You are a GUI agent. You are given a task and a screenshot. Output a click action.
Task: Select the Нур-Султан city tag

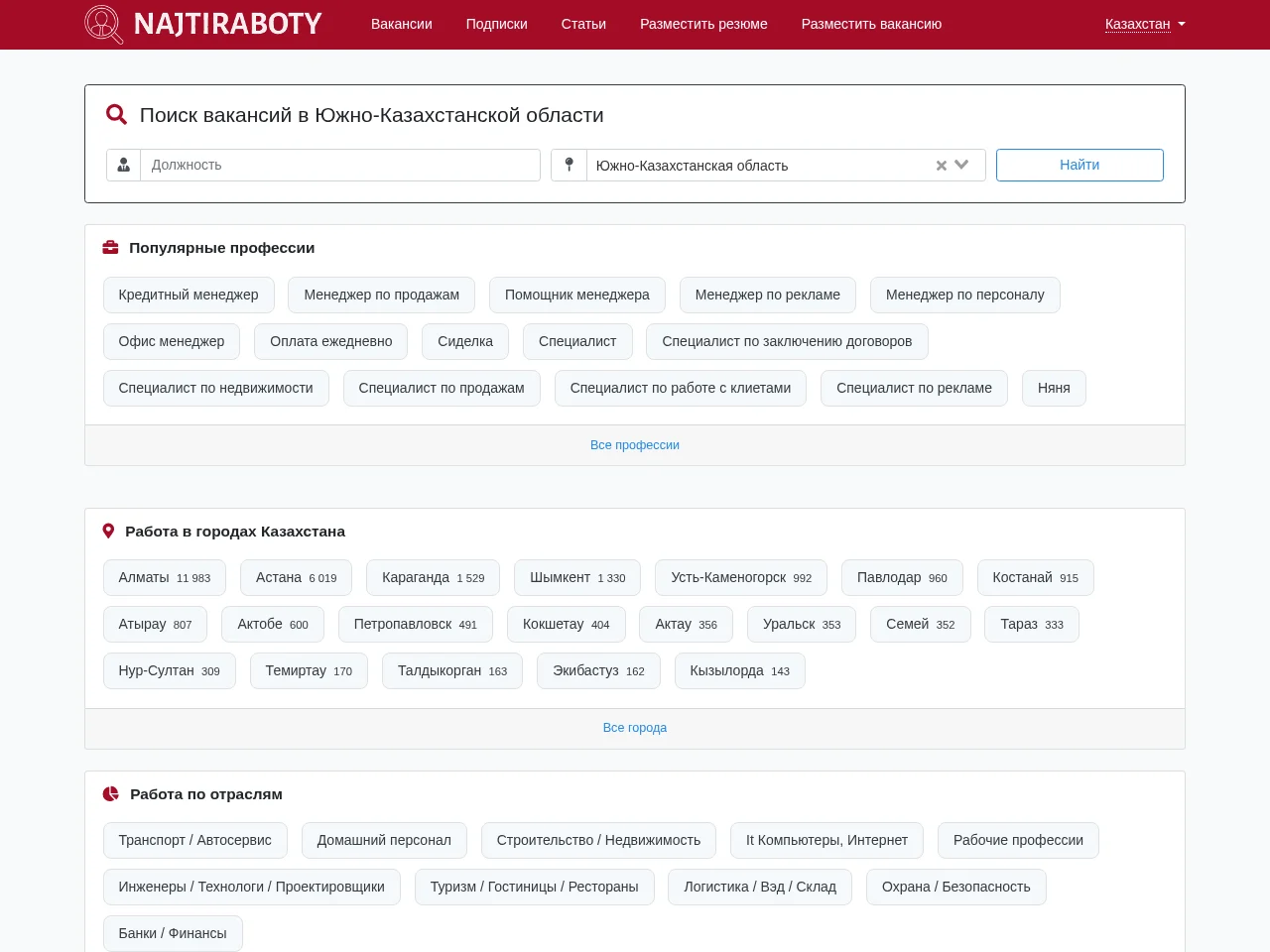(x=170, y=670)
